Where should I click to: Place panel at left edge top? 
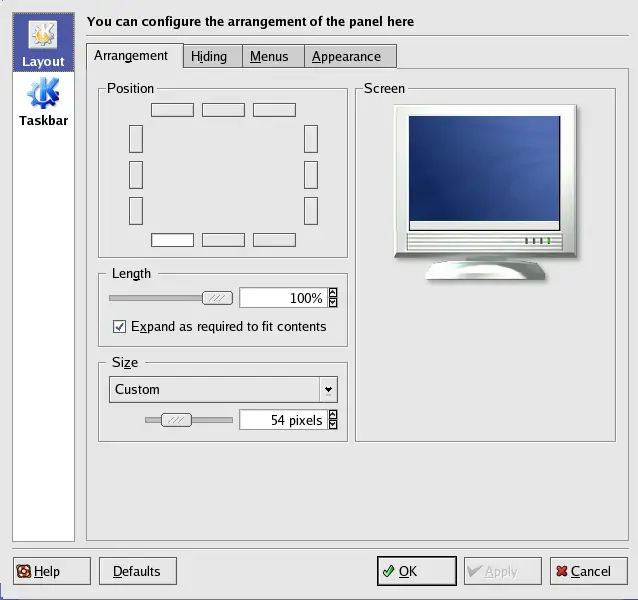click(136, 139)
